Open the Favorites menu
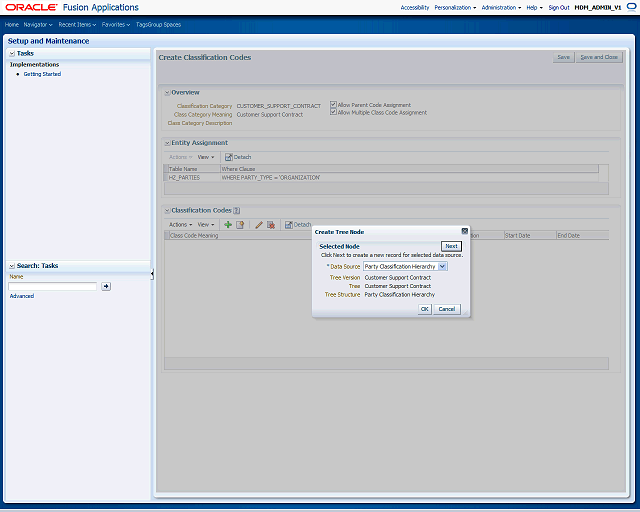This screenshot has height=512, width=640. pos(116,24)
